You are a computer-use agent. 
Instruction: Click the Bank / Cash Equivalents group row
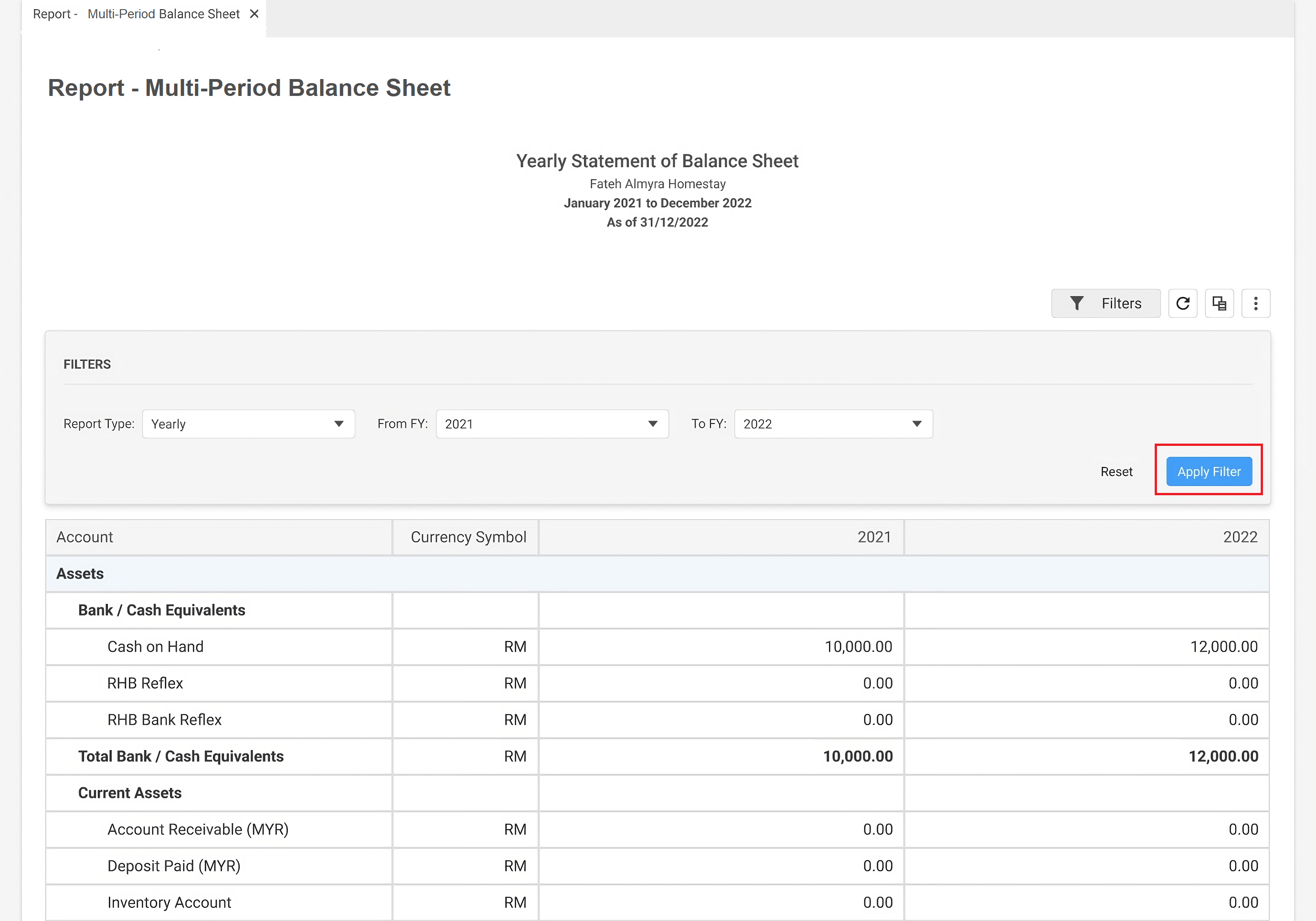(658, 610)
